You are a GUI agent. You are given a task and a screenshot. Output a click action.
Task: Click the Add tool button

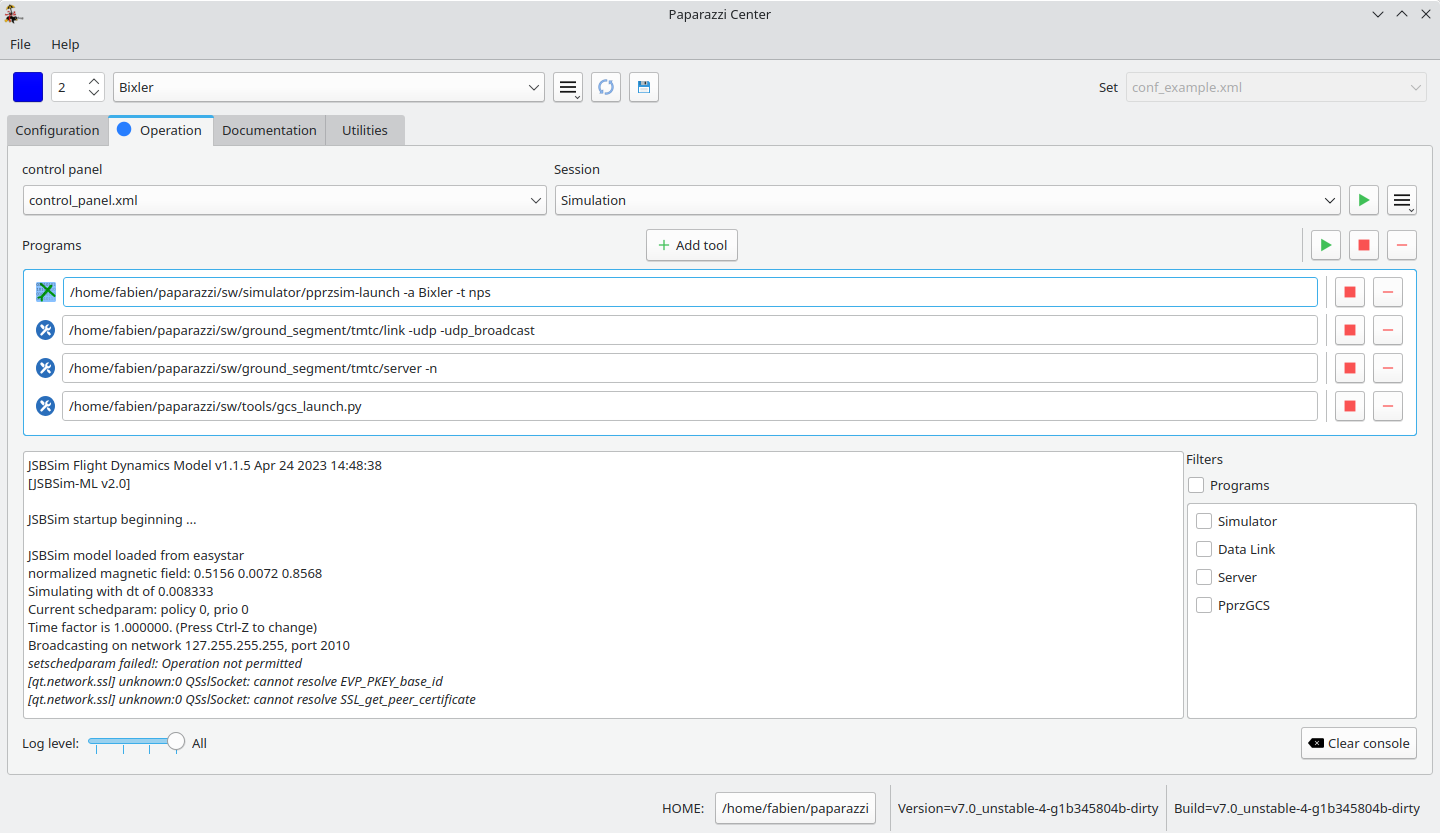692,245
